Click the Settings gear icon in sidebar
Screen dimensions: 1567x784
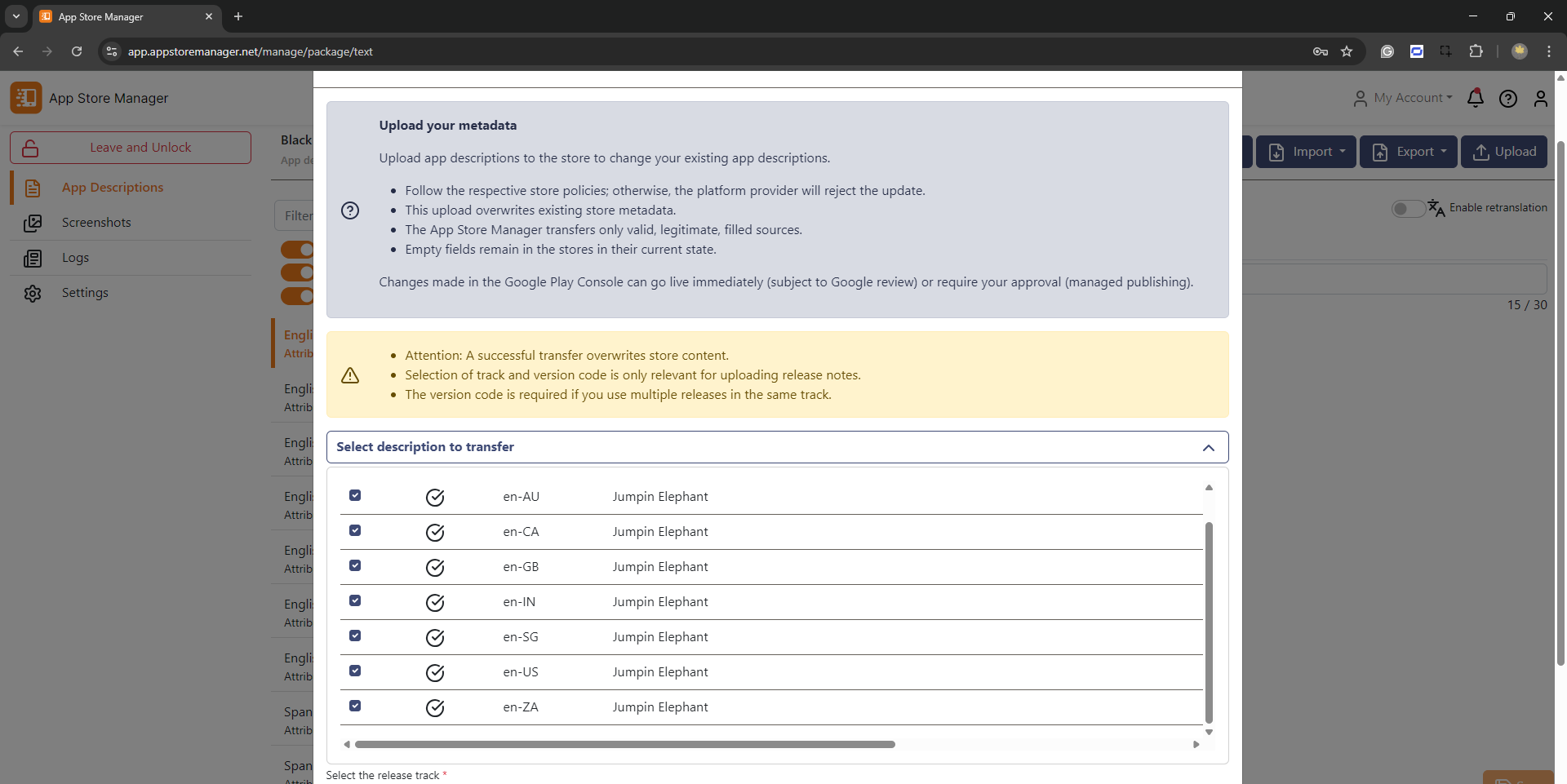pyautogui.click(x=33, y=293)
